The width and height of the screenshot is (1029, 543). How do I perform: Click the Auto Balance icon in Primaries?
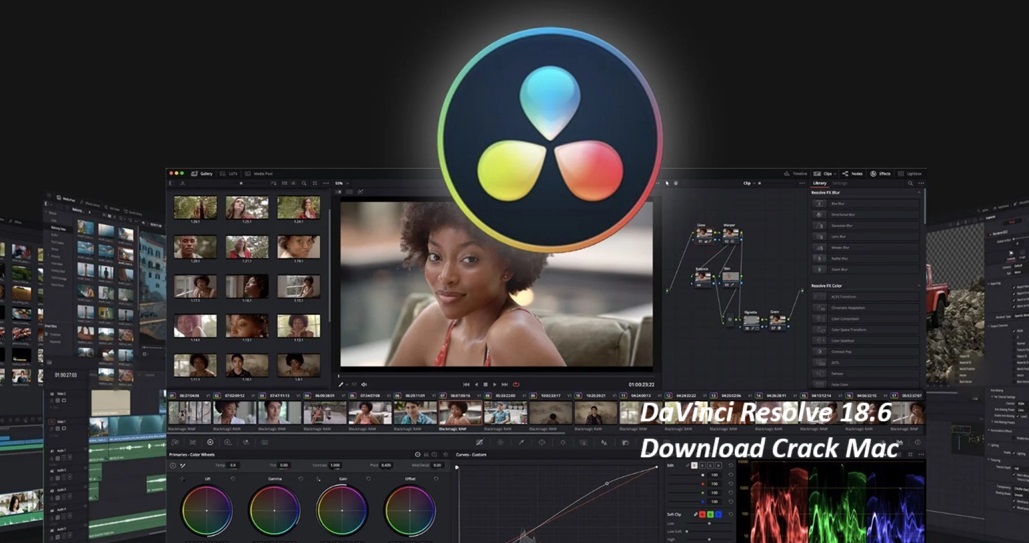[173, 466]
